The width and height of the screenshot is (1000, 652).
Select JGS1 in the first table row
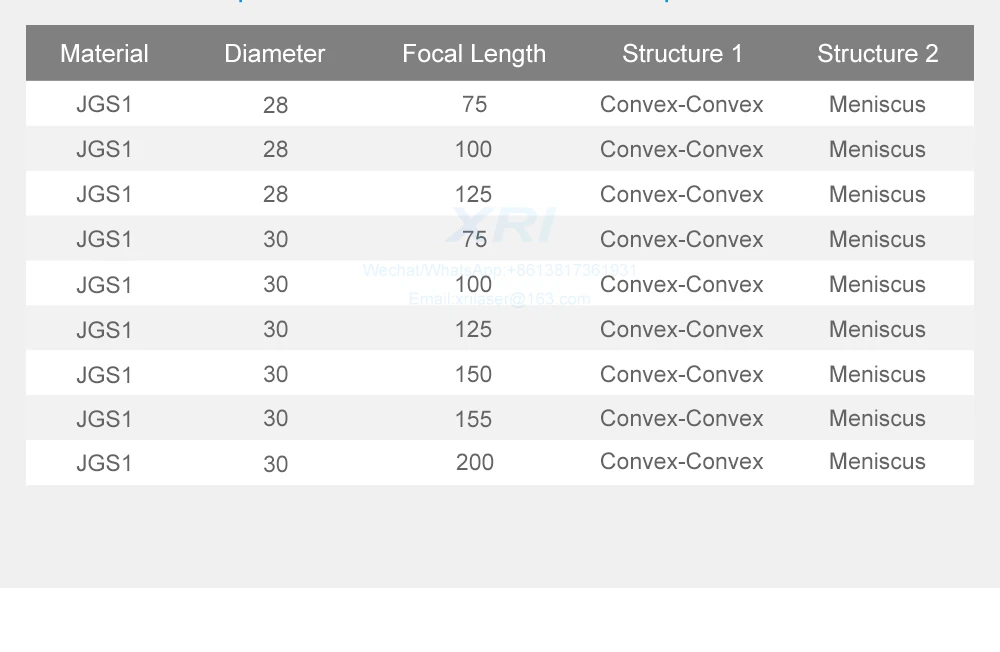click(104, 104)
